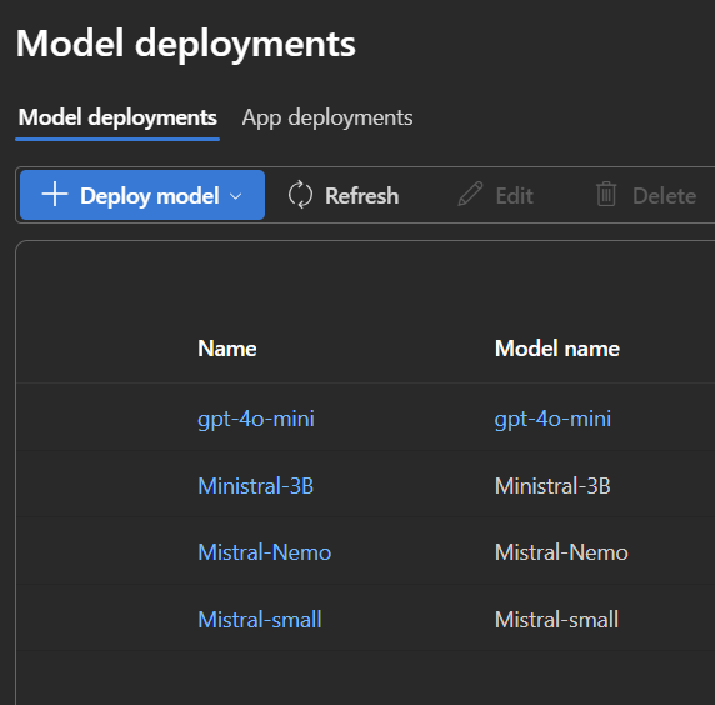Open gpt-4o-mini link in Model name column

coord(553,419)
